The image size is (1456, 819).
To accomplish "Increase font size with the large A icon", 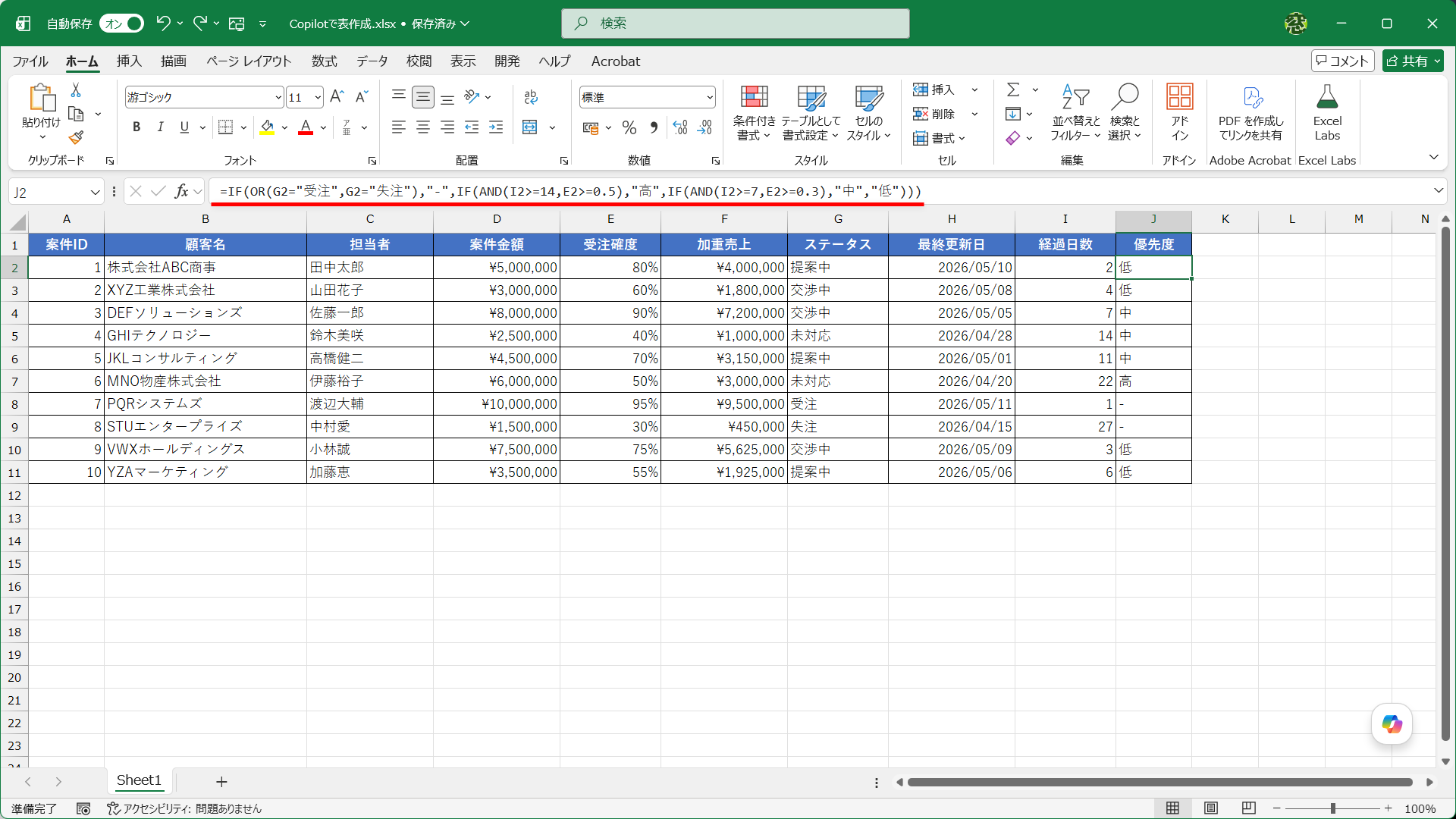I will point(337,96).
